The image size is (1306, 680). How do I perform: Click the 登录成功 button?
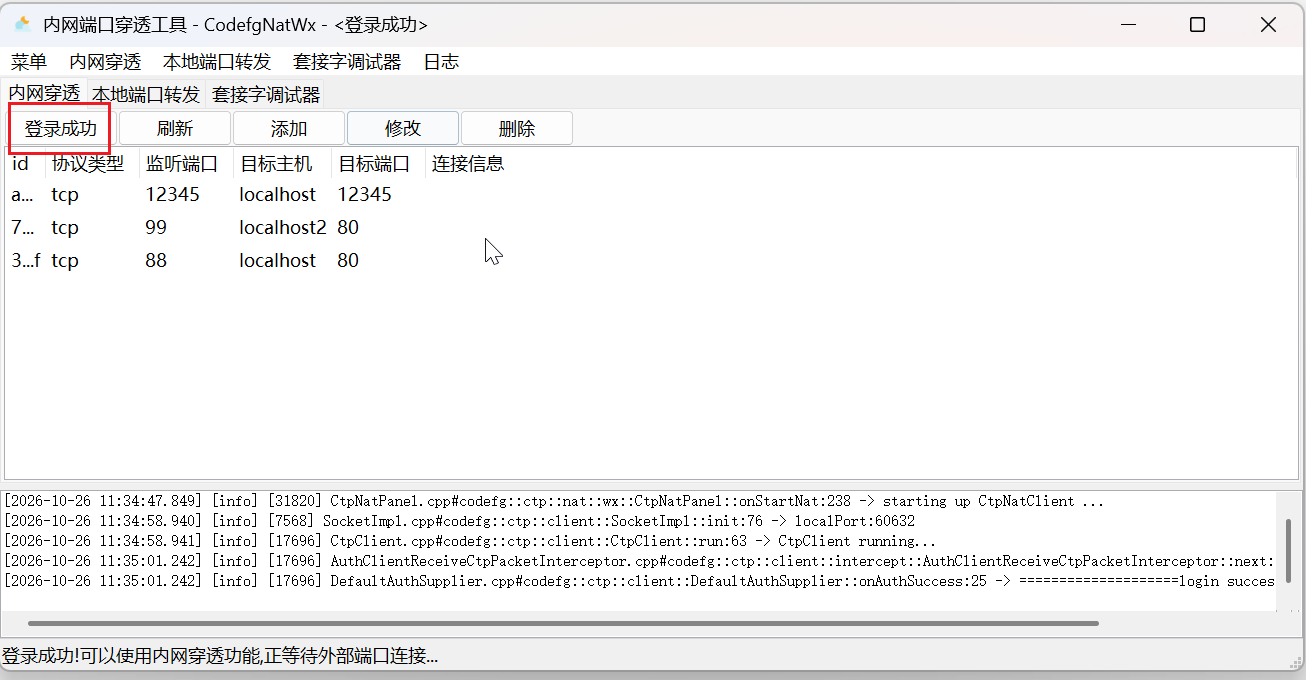(x=61, y=129)
